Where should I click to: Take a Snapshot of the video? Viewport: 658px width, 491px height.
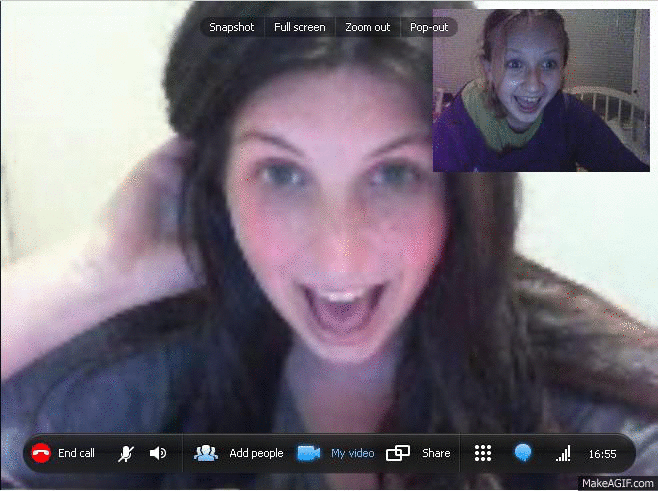tap(231, 27)
